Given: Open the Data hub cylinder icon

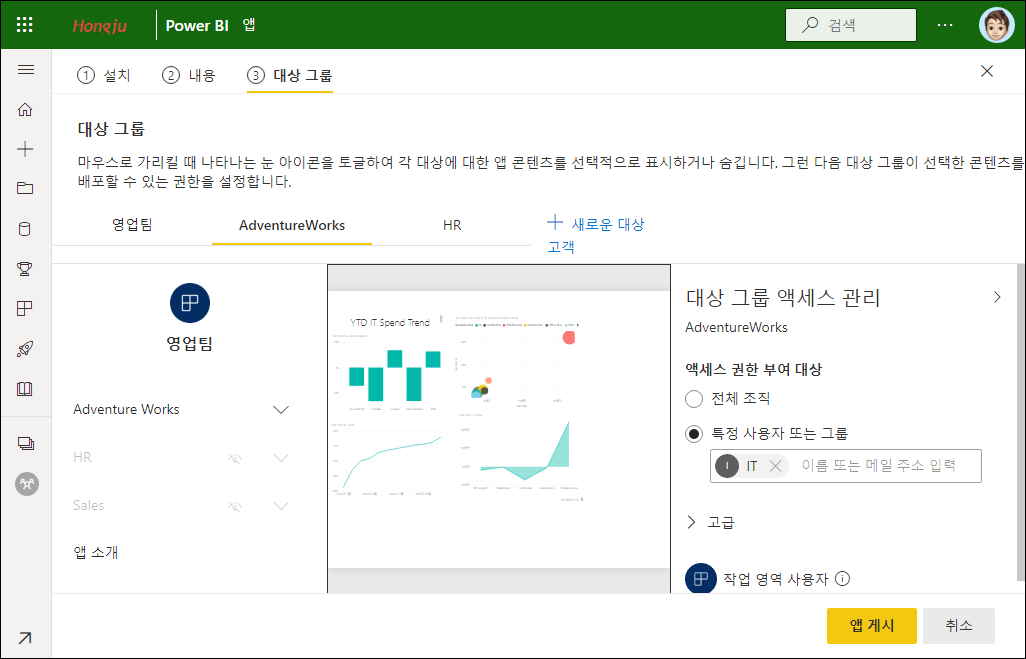Looking at the screenshot, I should pyautogui.click(x=25, y=229).
